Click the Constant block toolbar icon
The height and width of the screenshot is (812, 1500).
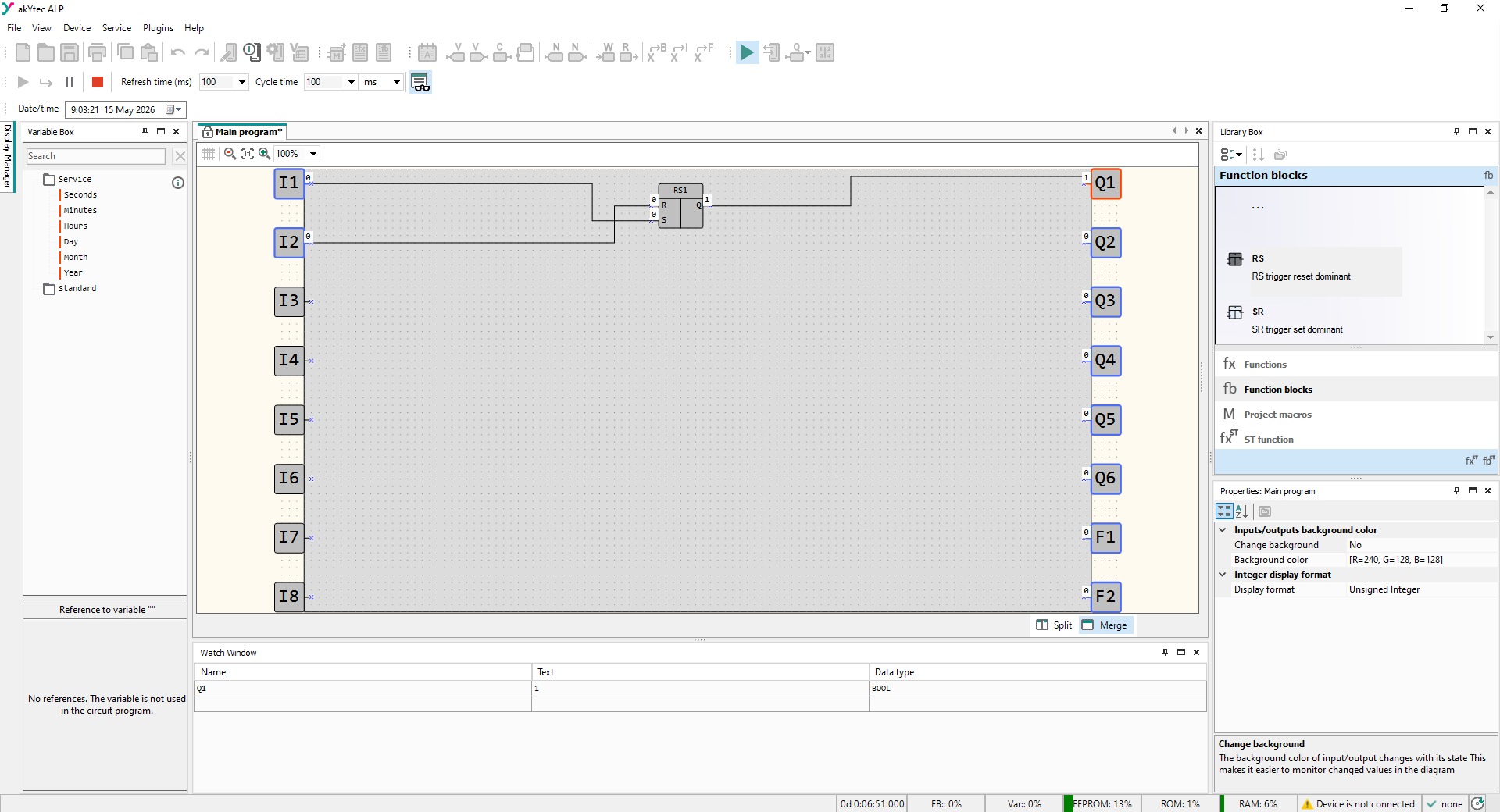click(502, 52)
